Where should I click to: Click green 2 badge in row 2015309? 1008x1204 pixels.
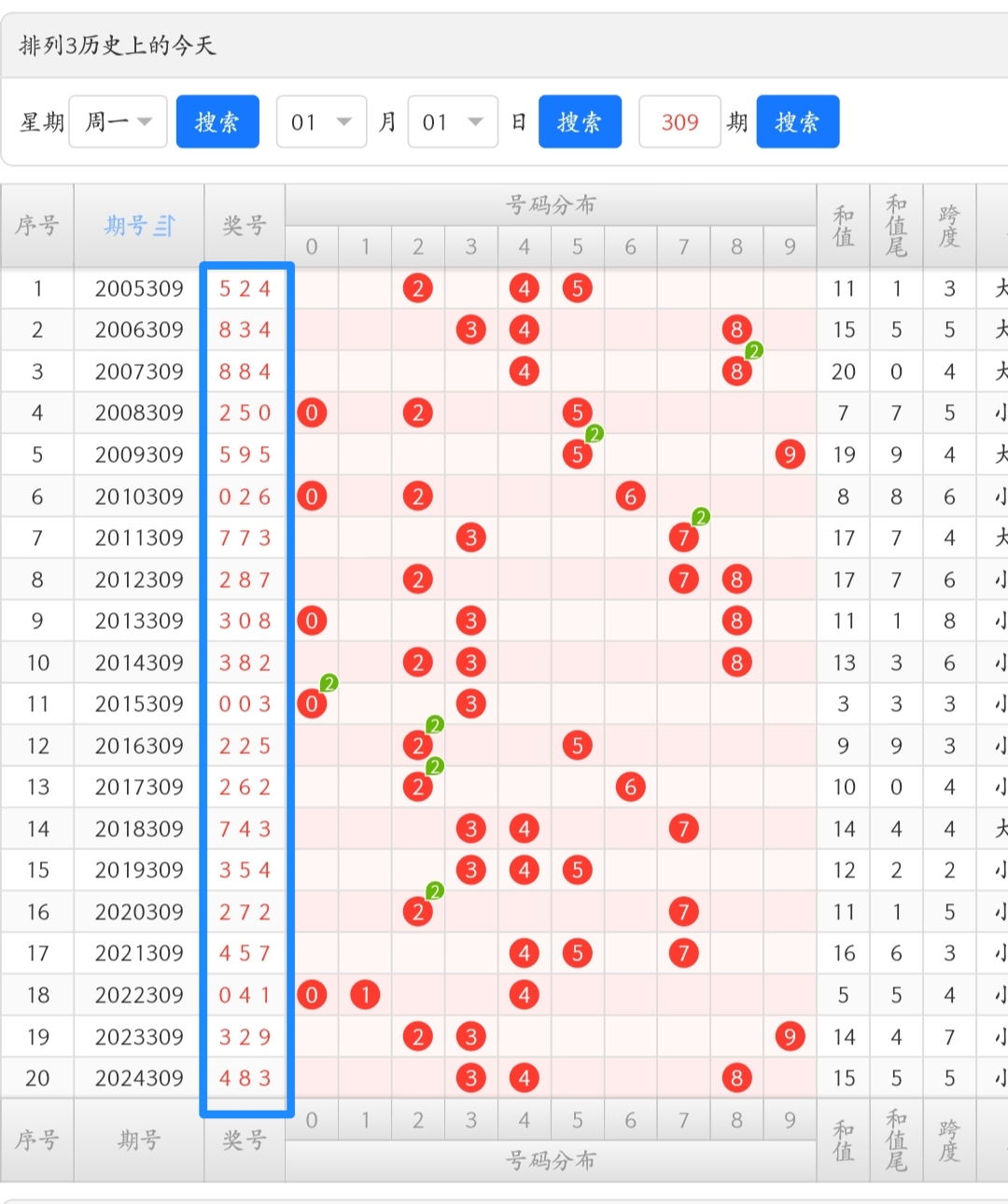click(329, 683)
